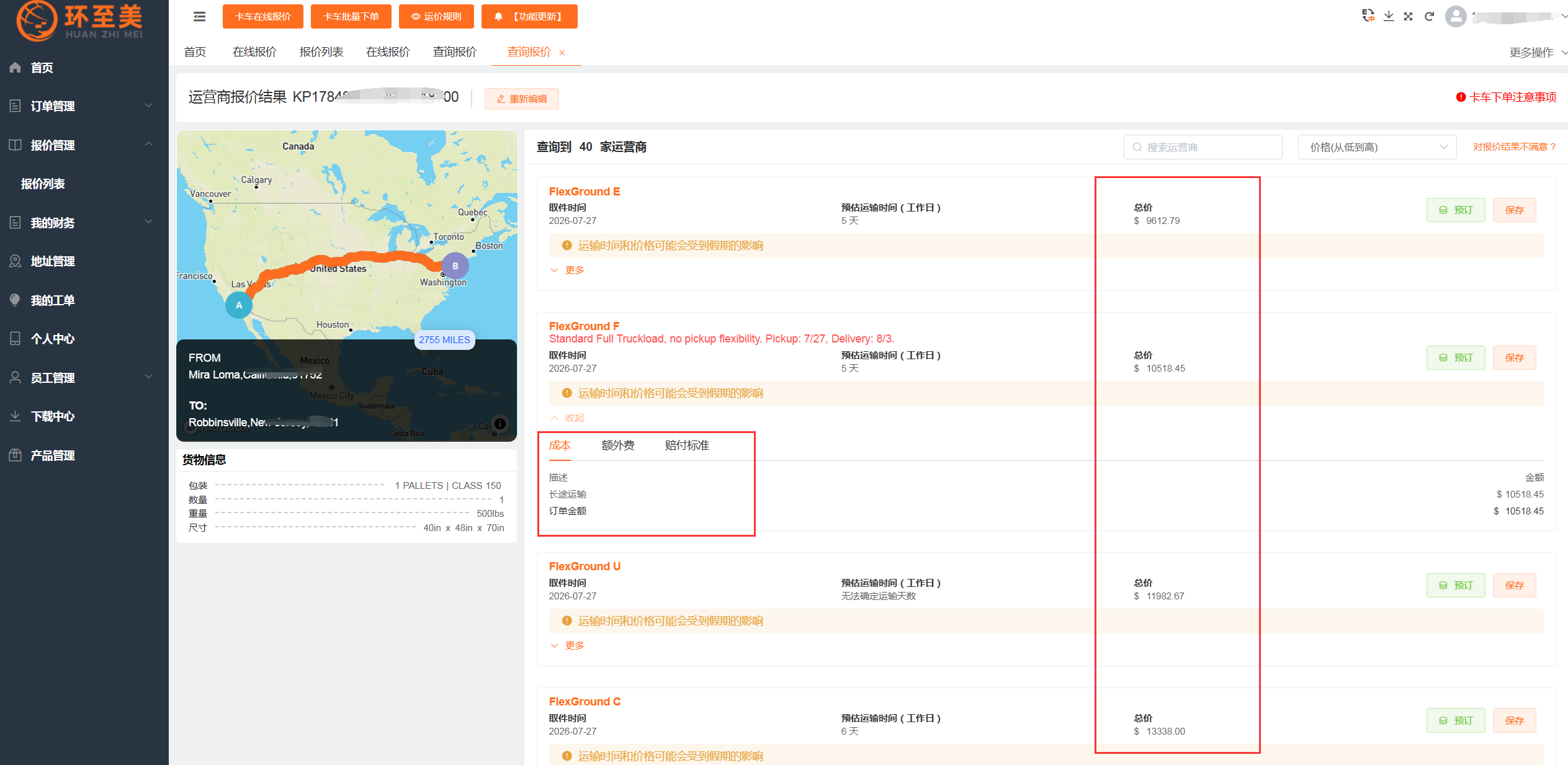Viewport: 1568px width, 765px height.
Task: Toggle fullscreen icon in top header
Action: 1409,16
